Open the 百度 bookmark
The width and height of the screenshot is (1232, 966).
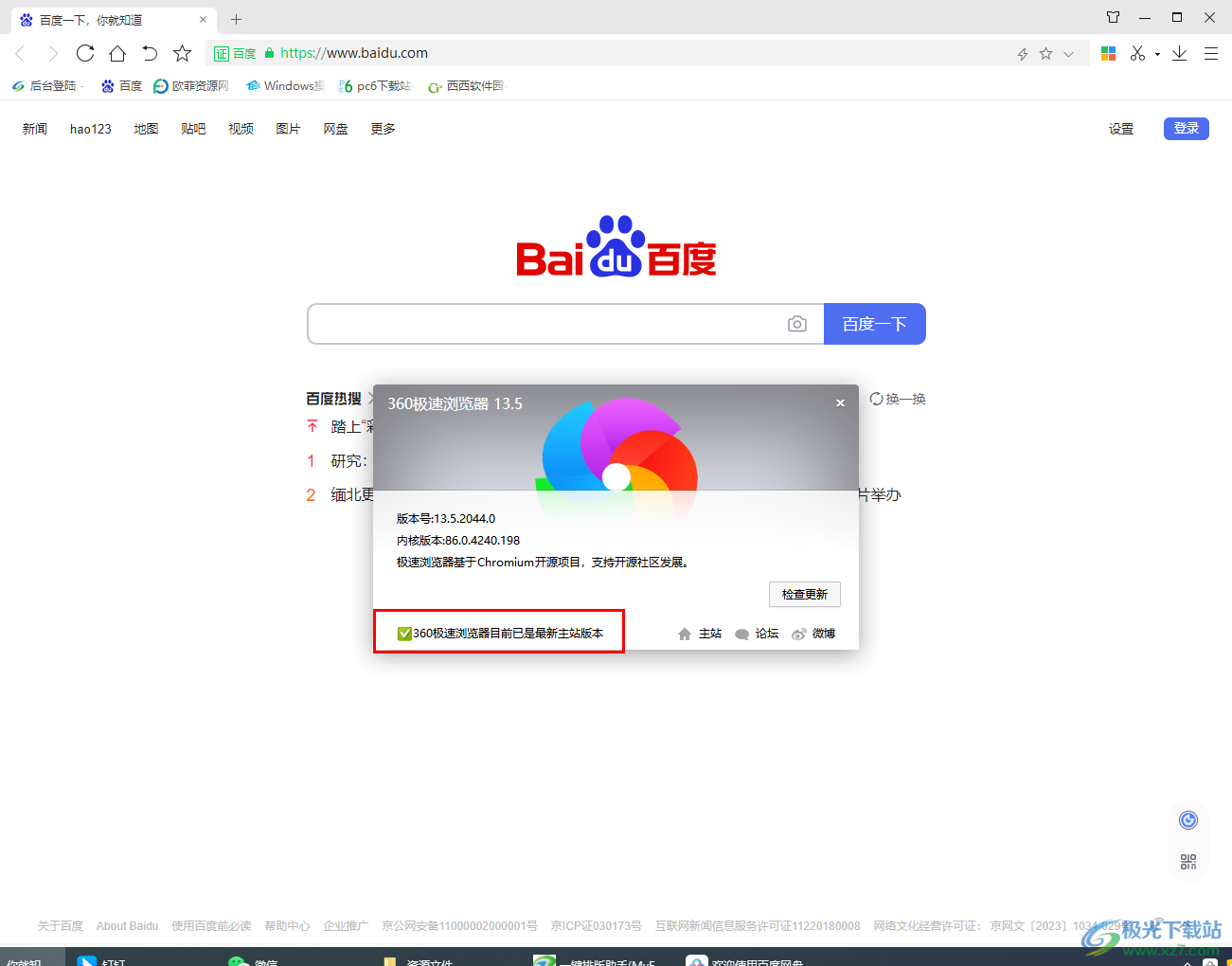(x=121, y=86)
